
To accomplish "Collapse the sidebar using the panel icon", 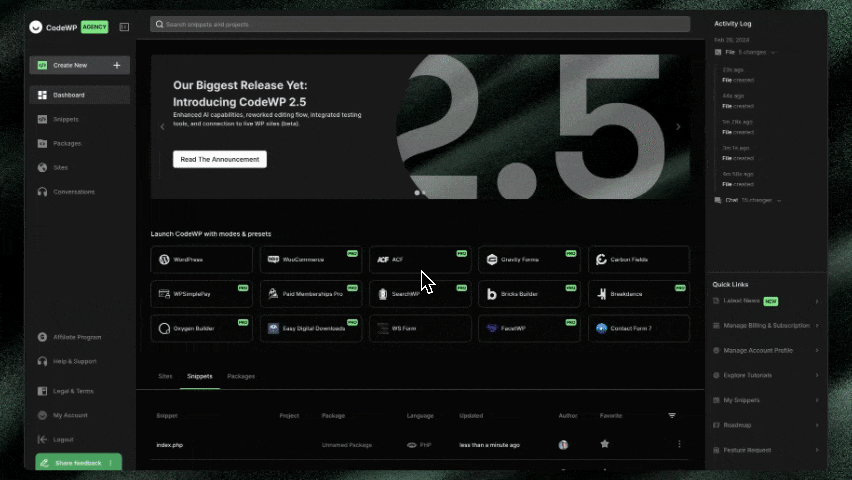I will tap(124, 27).
